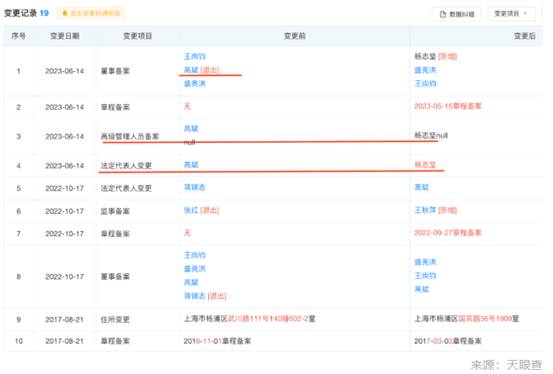
Task: Click 2016-11-01章程备案 in row 10
Action: (217, 341)
